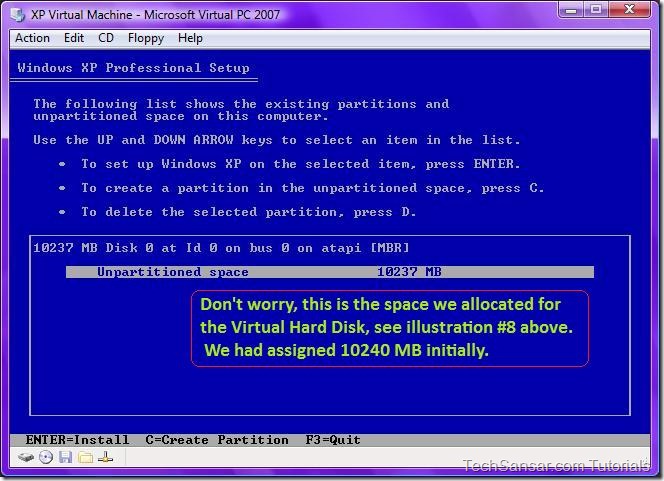664x481 pixels.
Task: Minimize the Virtual PC window
Action: (571, 9)
